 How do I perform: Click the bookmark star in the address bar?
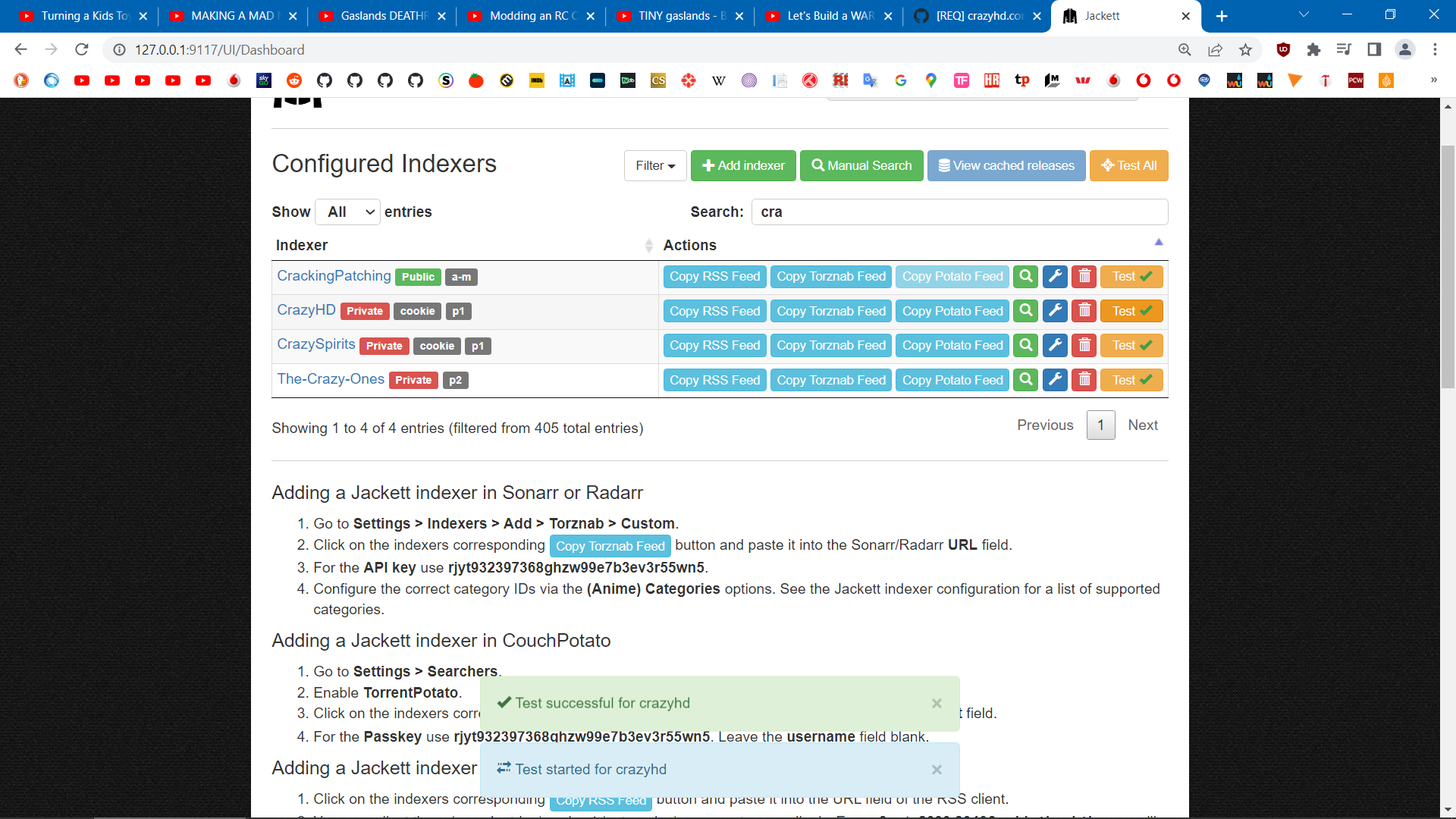pos(1244,50)
